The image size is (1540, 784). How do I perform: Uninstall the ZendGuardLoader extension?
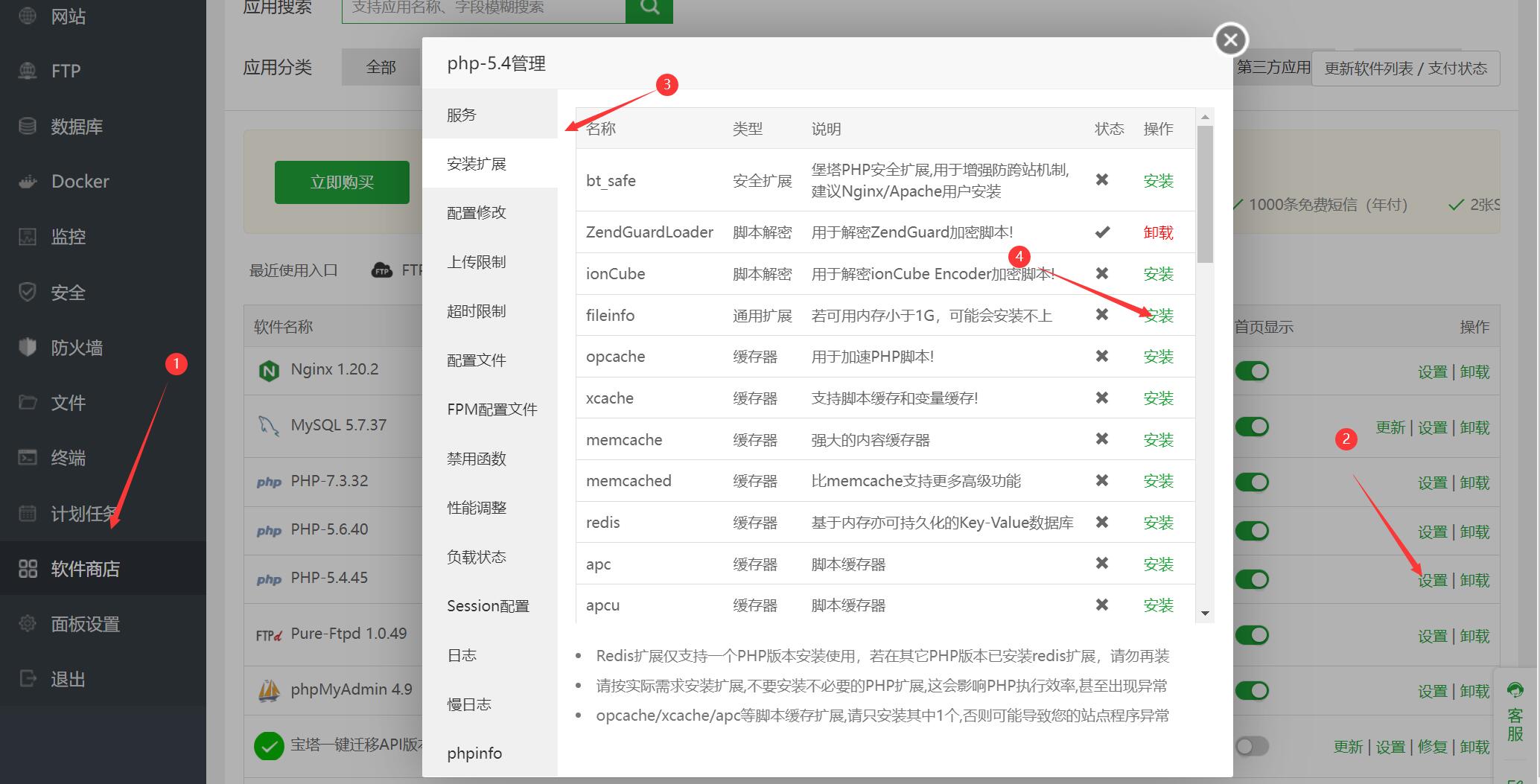pos(1158,232)
